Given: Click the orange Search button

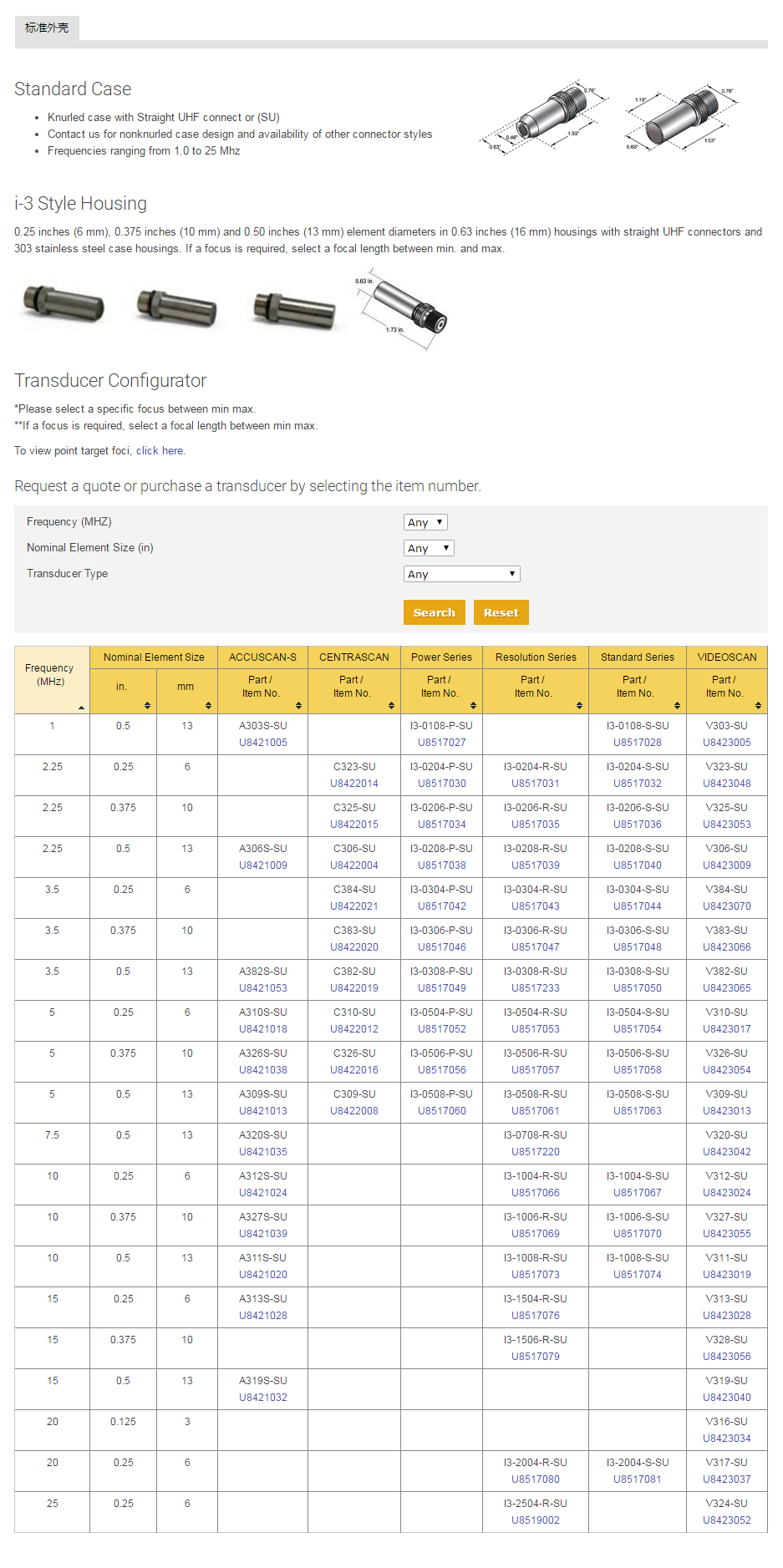Looking at the screenshot, I should pos(434,612).
